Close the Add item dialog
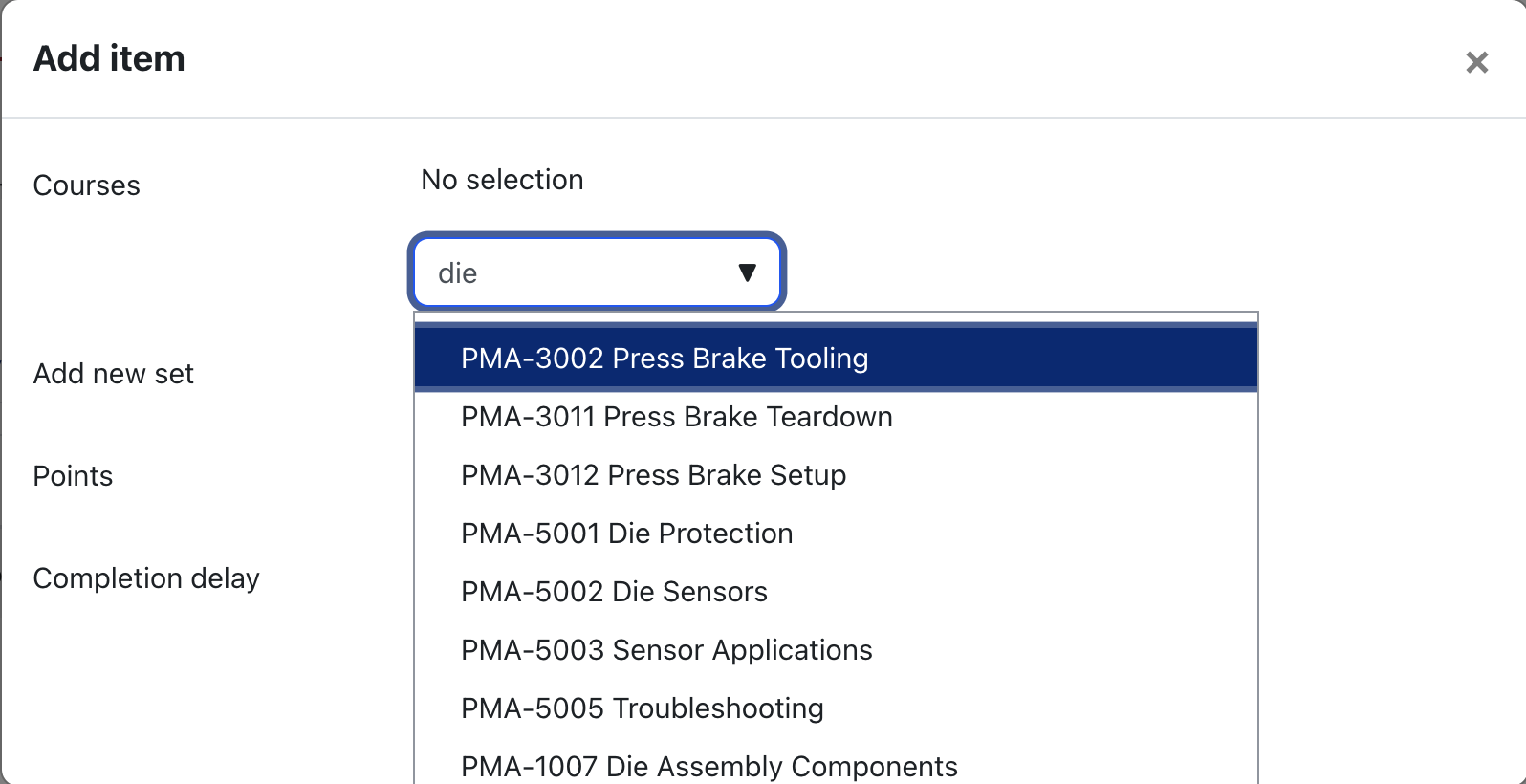 click(1476, 62)
